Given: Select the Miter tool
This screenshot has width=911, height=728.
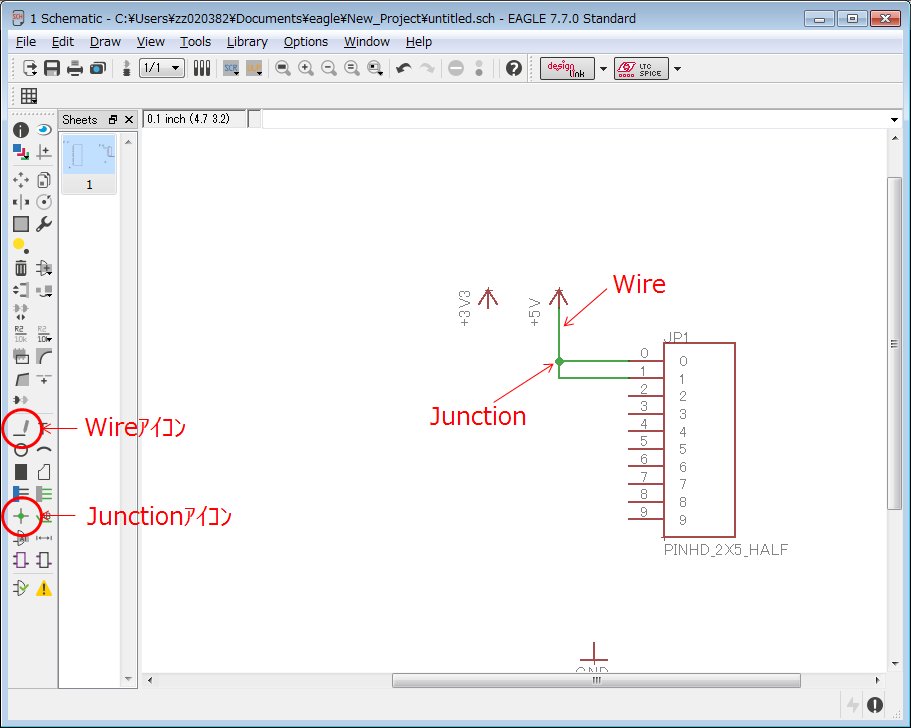Looking at the screenshot, I should 44,356.
